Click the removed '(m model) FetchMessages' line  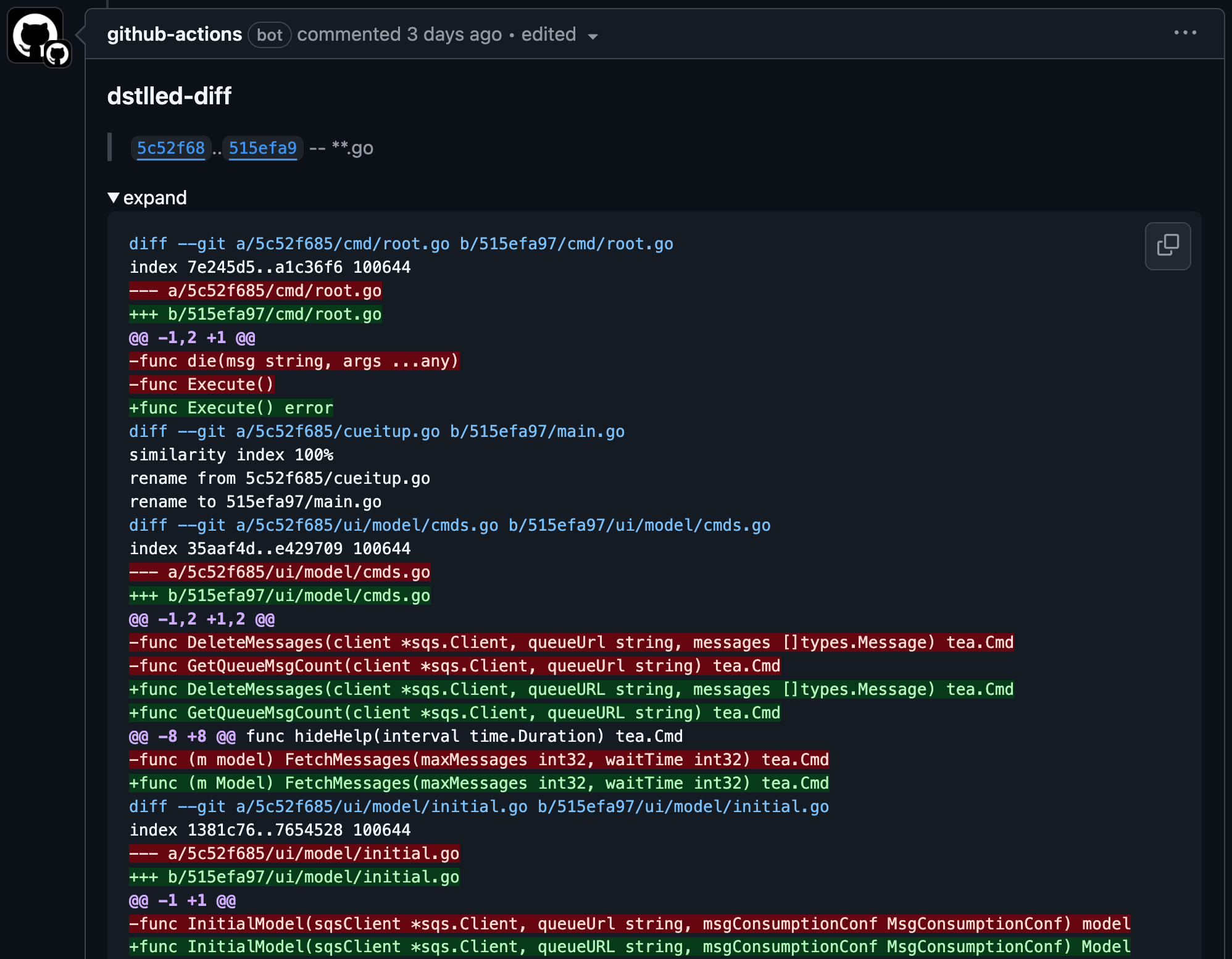point(479,760)
